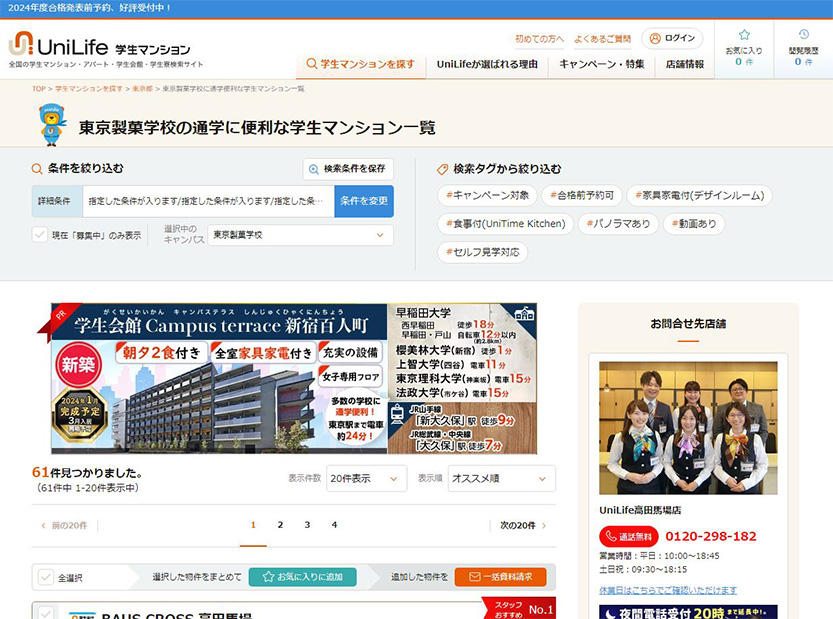833x619 pixels.
Task: Click 休業日はこちらでご確認いただけます link
Action: (x=668, y=590)
